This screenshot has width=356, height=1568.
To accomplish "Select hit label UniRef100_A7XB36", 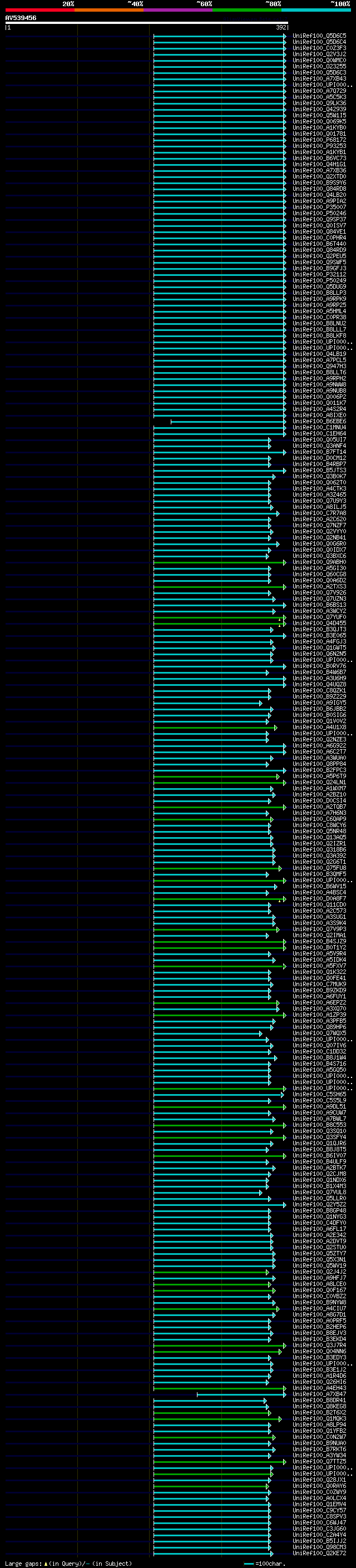I will tap(319, 170).
